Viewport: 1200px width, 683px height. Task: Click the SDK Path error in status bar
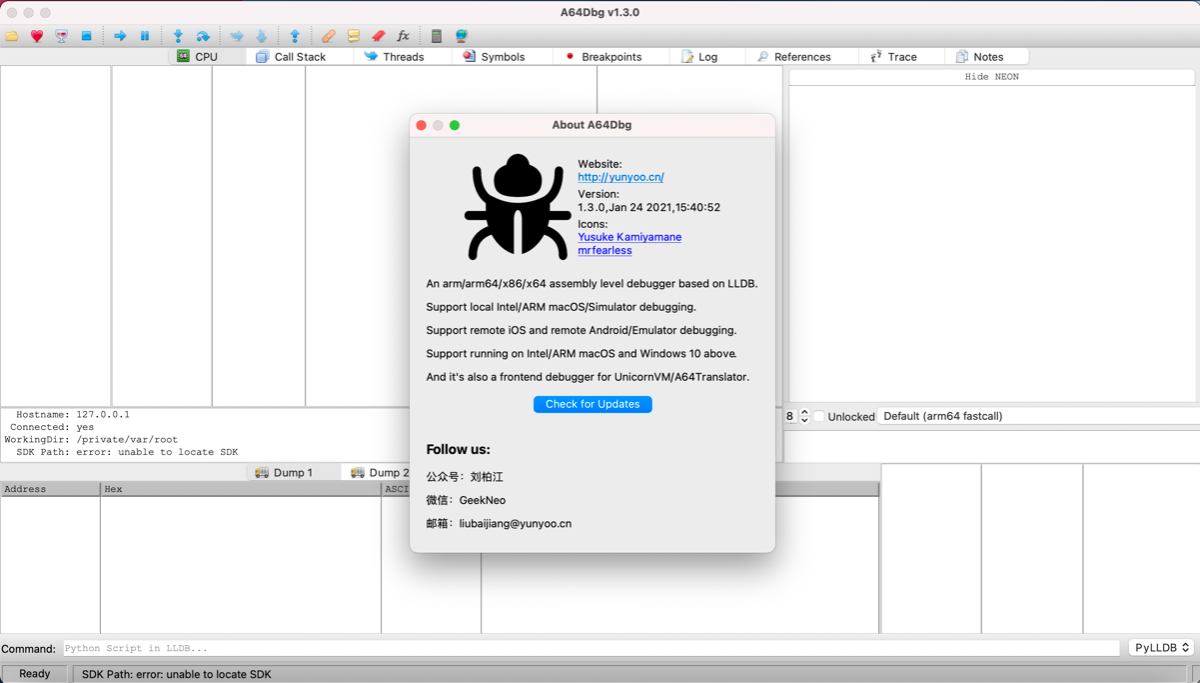coord(176,674)
